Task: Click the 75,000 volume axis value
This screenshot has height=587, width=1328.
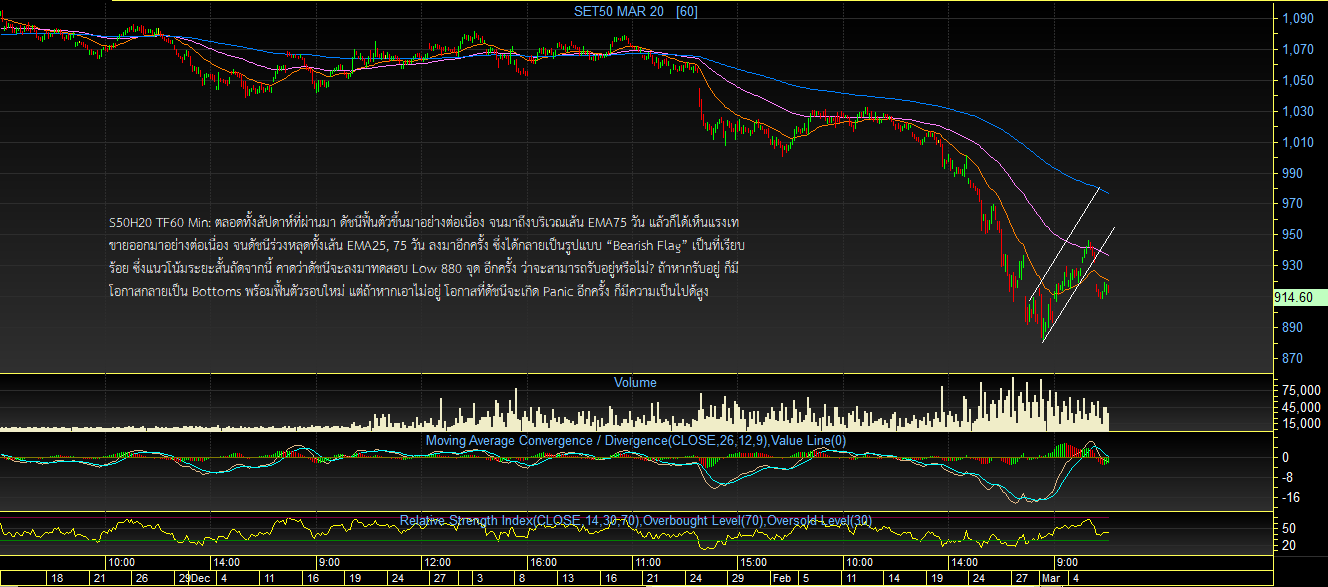Action: coord(1300,390)
